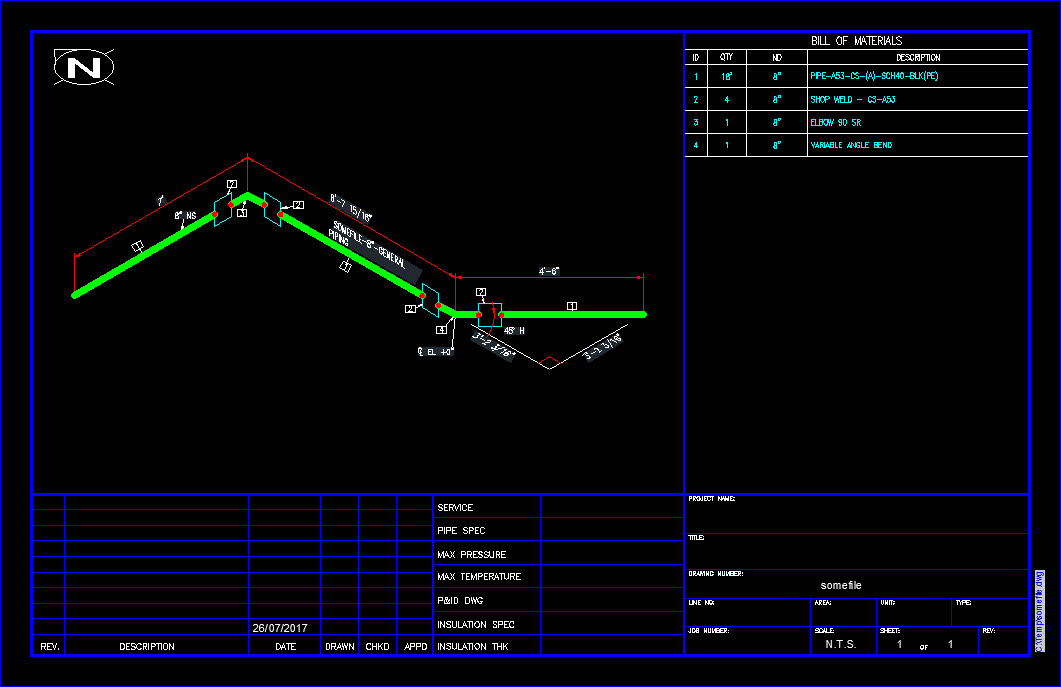This screenshot has height=687, width=1061.
Task: Click the TITLE field label
Action: point(696,537)
